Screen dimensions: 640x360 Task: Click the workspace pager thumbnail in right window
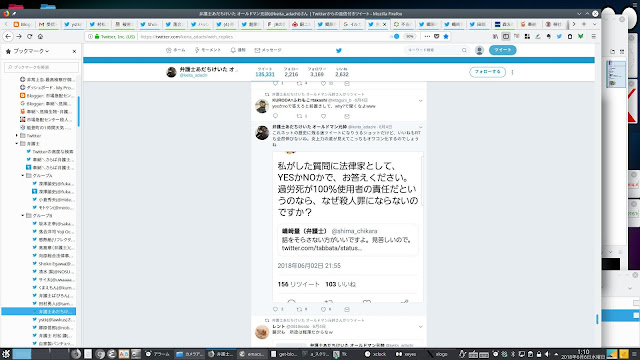pos(616,74)
